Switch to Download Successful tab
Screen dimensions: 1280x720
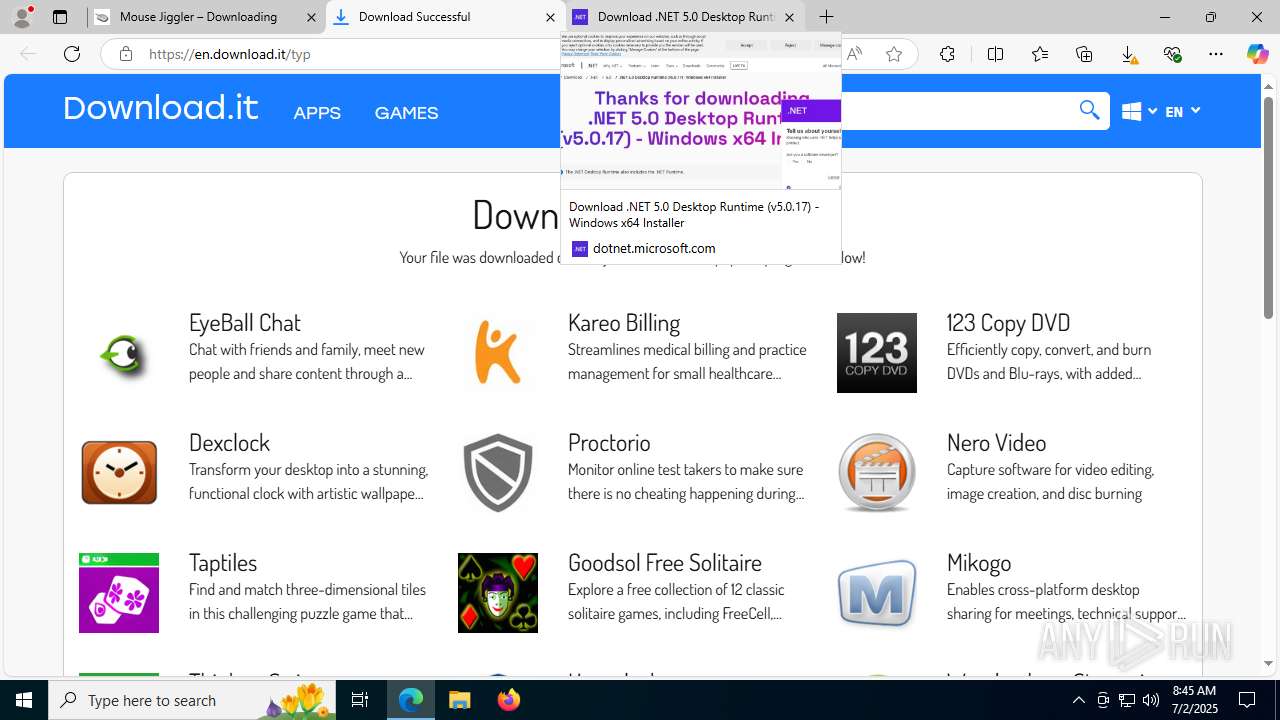[445, 17]
